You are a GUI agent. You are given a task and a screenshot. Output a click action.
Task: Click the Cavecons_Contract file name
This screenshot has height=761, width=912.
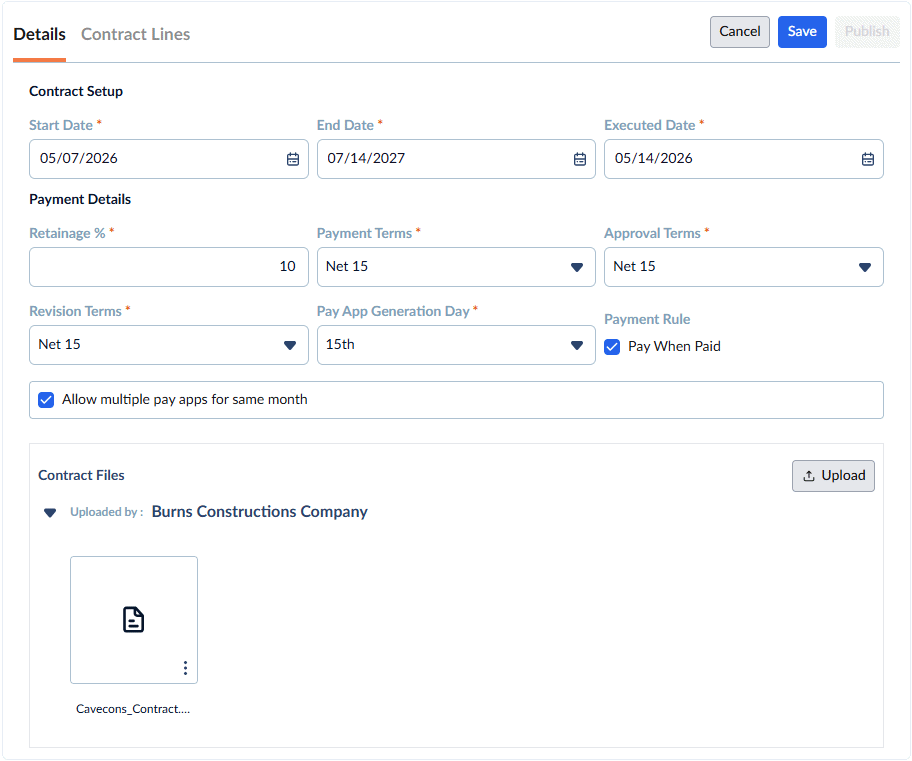133,709
